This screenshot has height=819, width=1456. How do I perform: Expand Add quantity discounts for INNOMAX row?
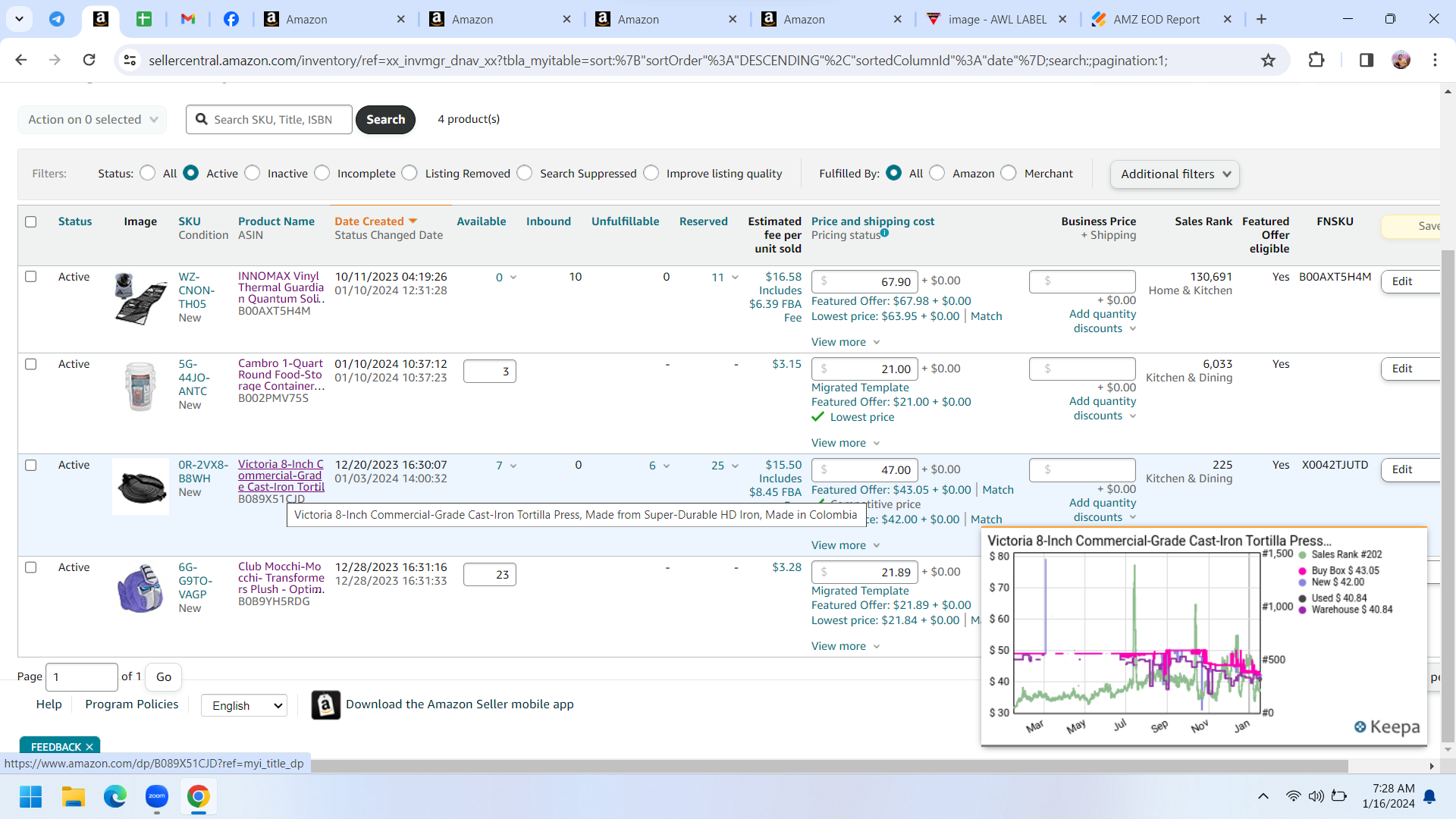[1103, 321]
